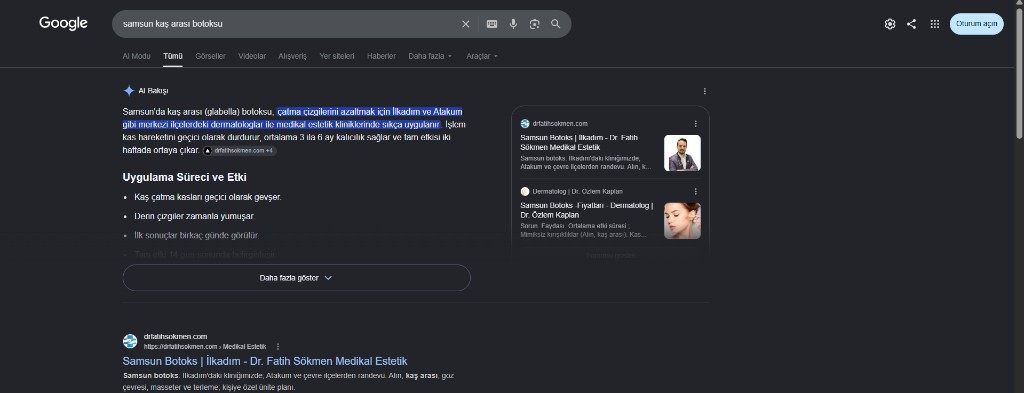This screenshot has width=1024, height=393.
Task: Open options for drfatihsokmen.com source card
Action: click(696, 123)
